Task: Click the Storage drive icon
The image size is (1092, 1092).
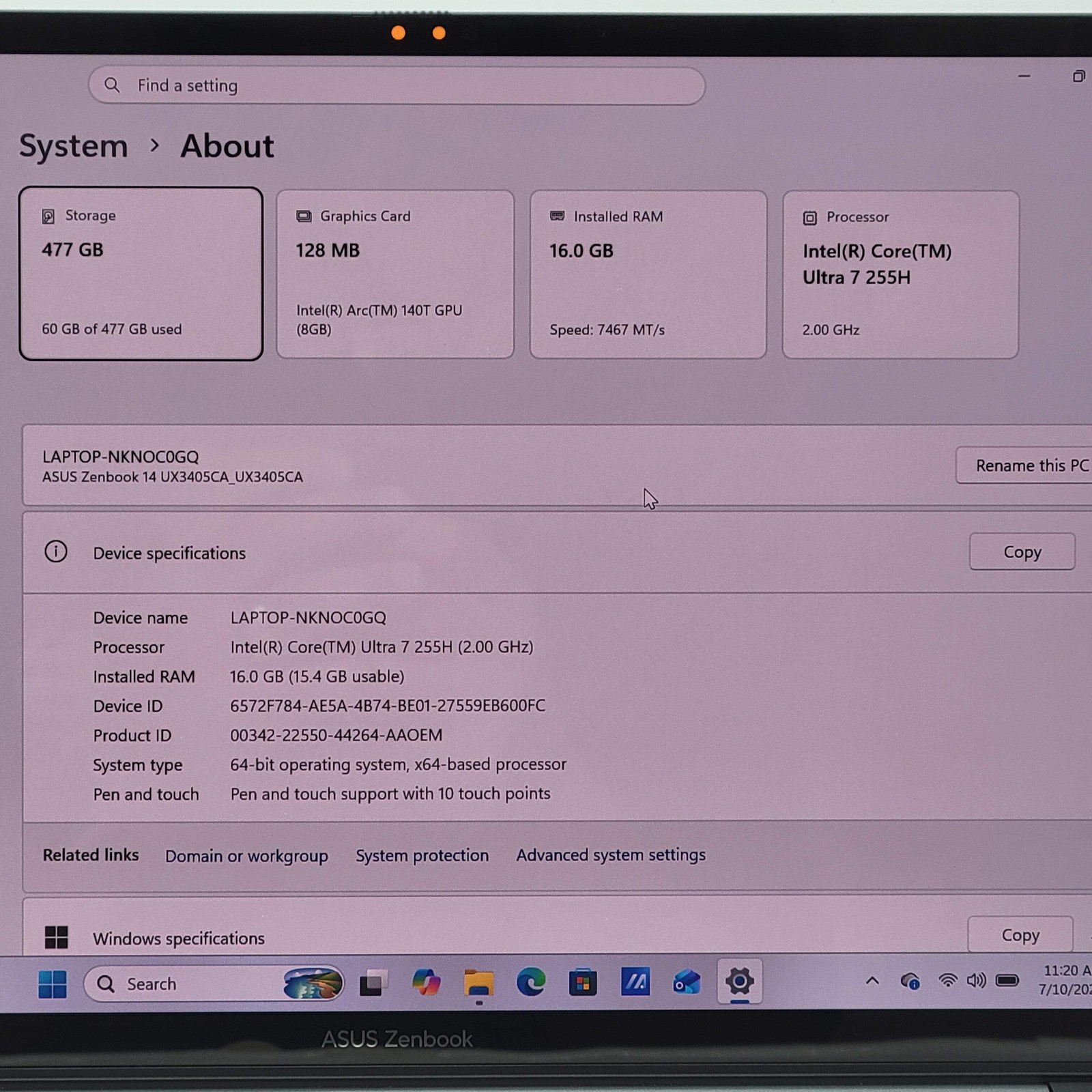Action: point(48,216)
